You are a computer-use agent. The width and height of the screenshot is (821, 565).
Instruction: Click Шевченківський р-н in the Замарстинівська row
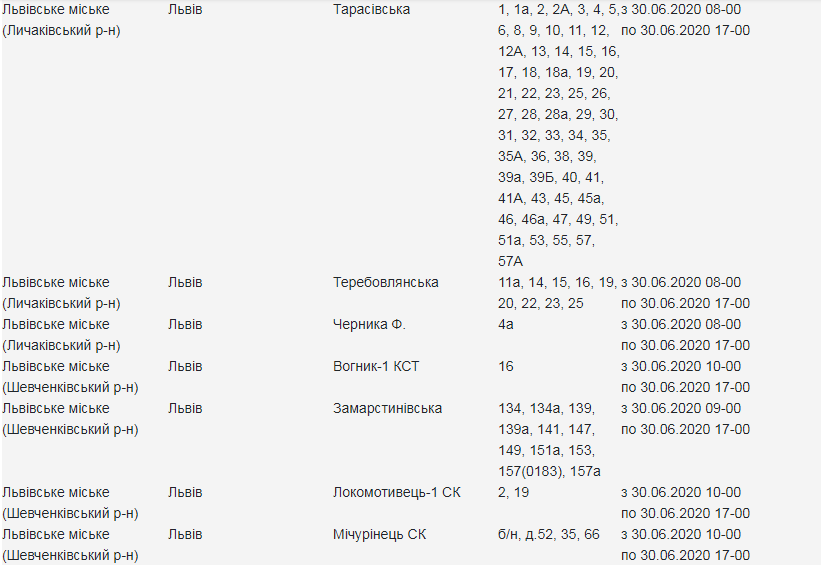(x=70, y=429)
